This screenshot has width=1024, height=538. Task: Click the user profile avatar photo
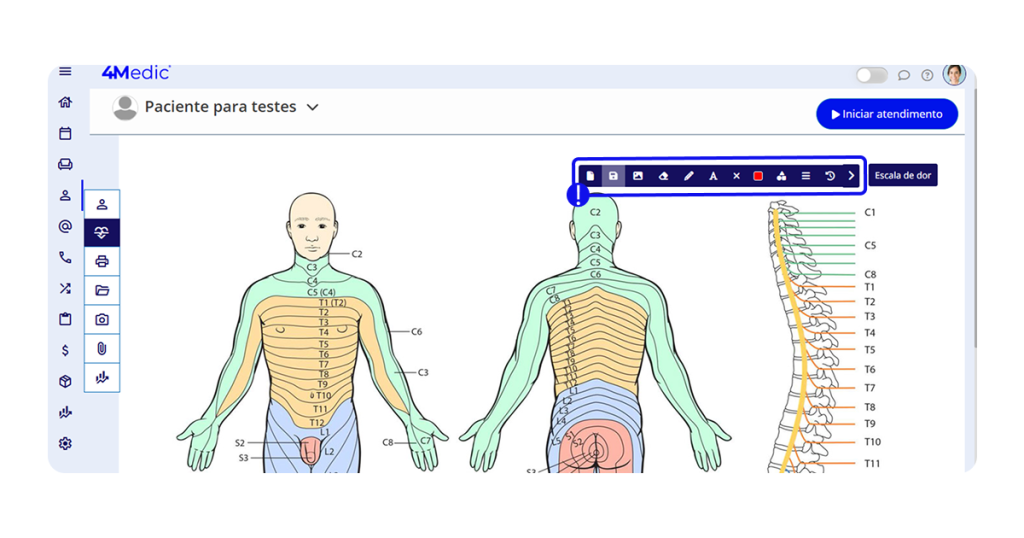tap(954, 75)
